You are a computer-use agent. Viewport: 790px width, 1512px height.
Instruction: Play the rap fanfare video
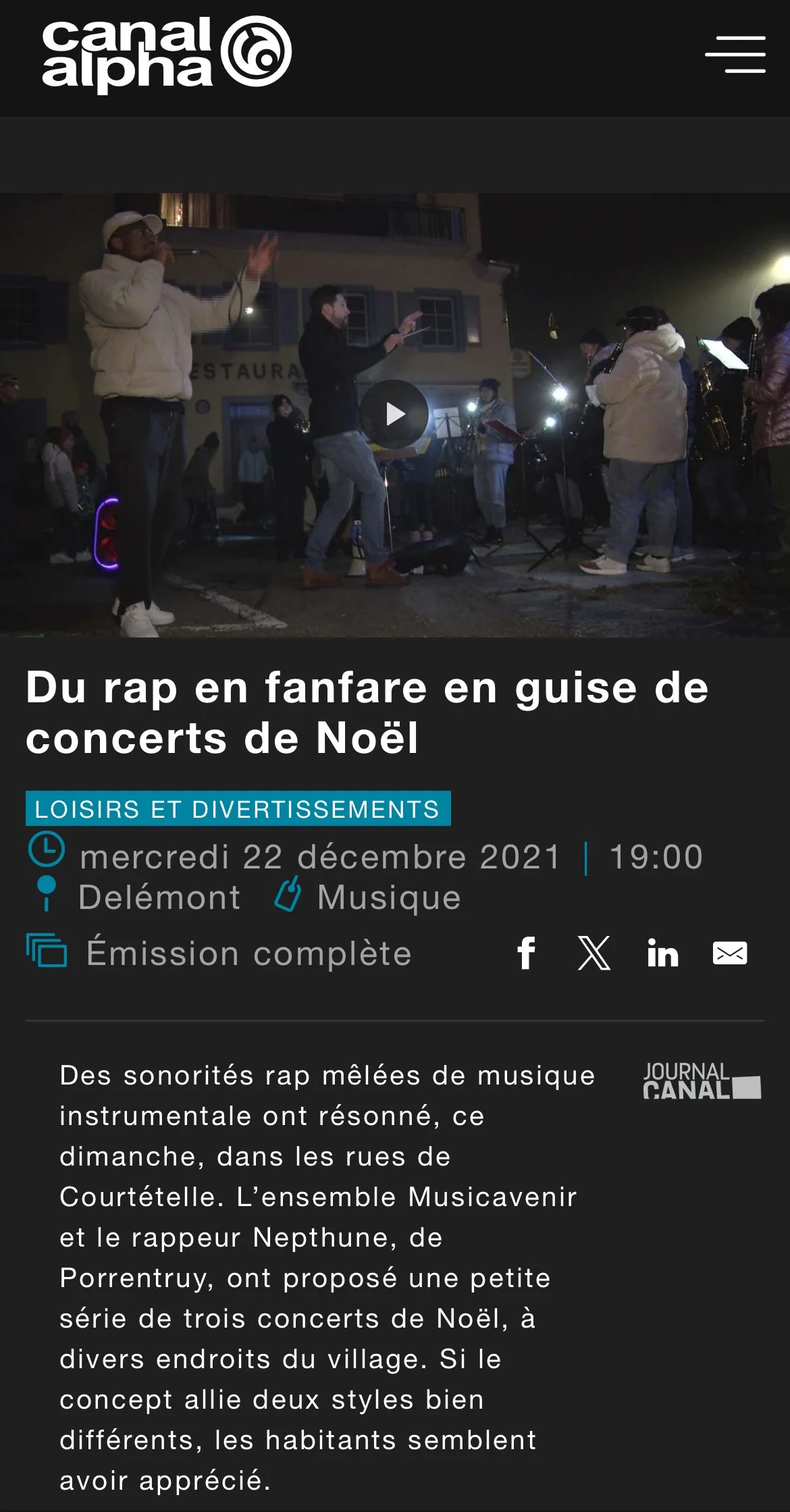[x=394, y=414]
